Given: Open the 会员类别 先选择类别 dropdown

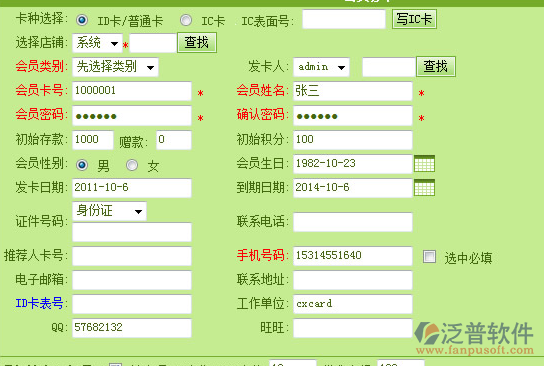Looking at the screenshot, I should [x=115, y=67].
